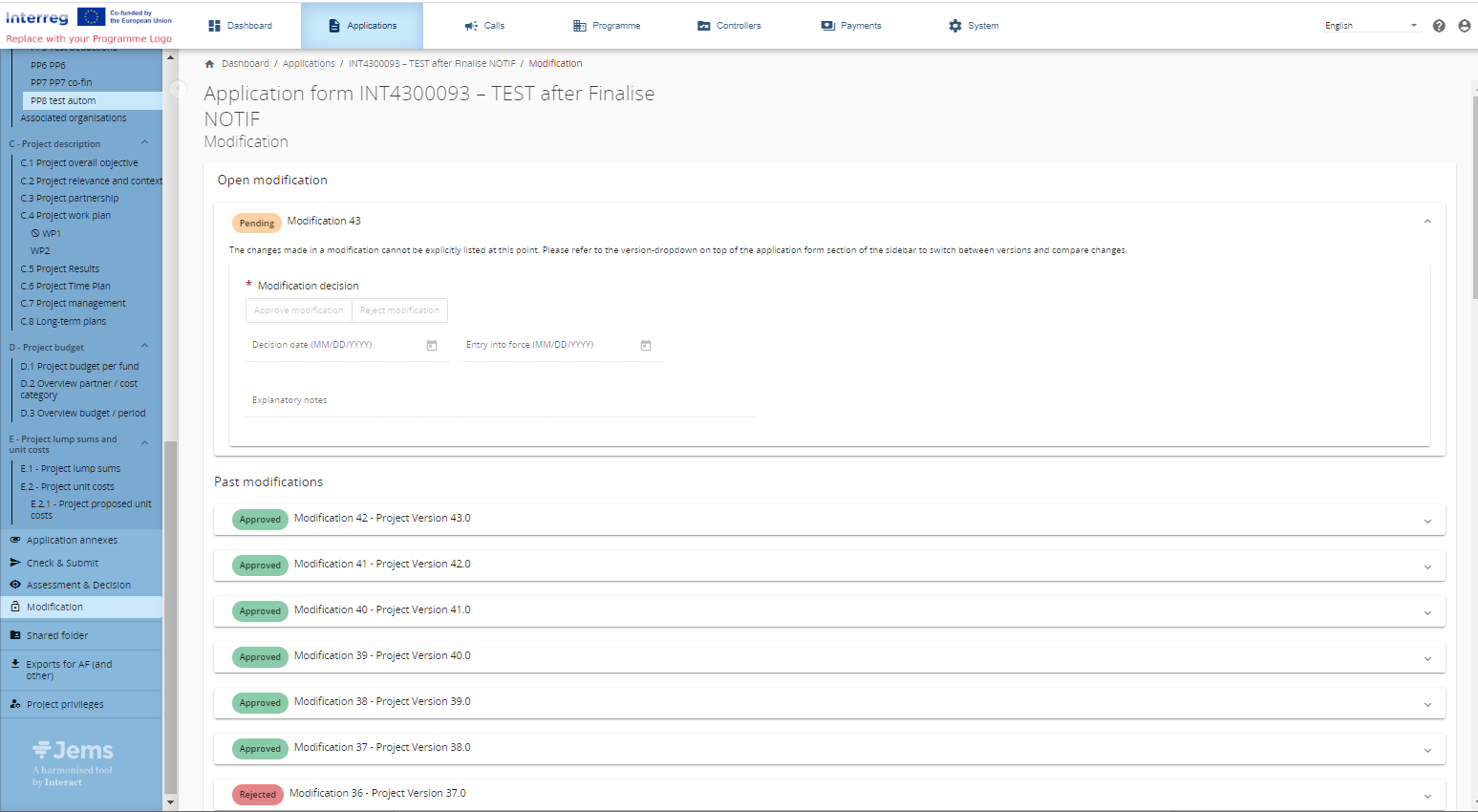The image size is (1478, 812).
Task: Open the English language dropdown
Action: (x=1370, y=26)
